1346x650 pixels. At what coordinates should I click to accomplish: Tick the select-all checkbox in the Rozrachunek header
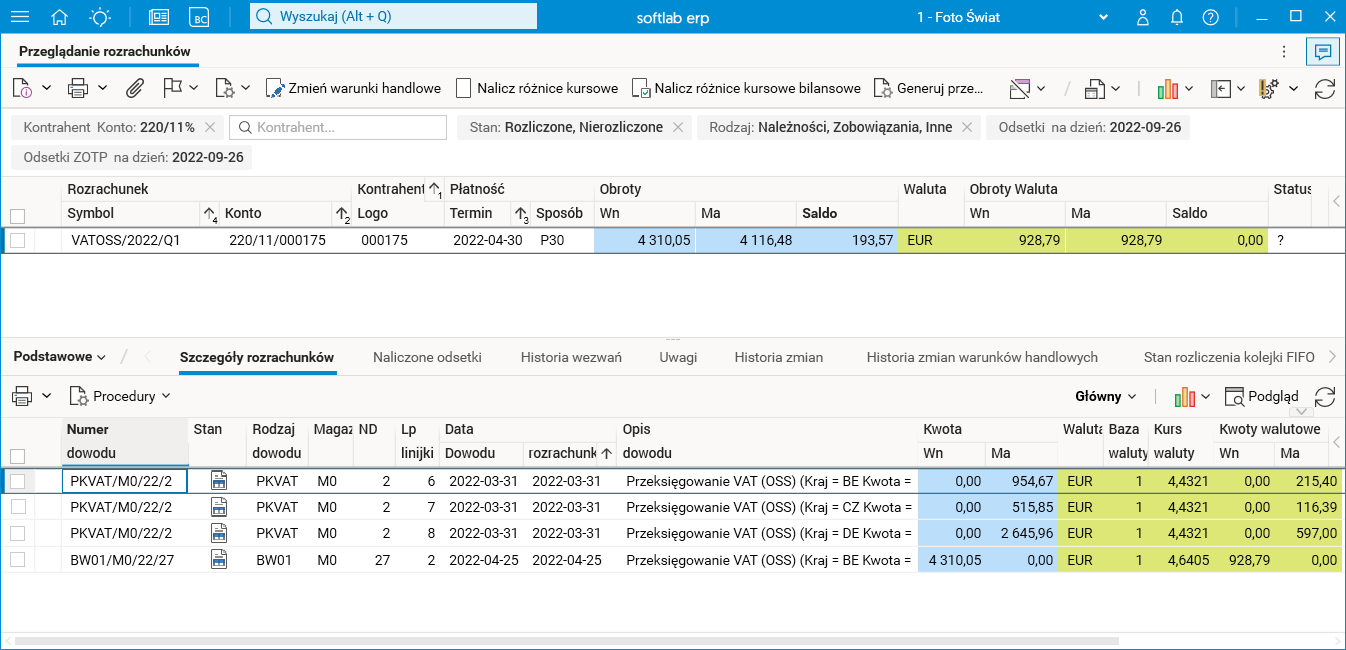click(17, 215)
